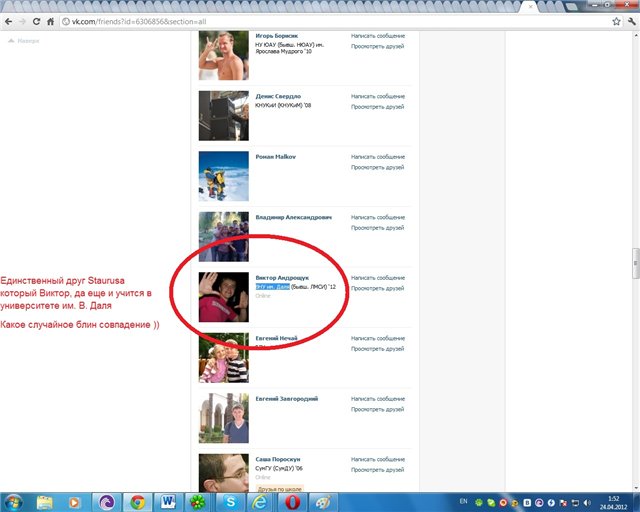The image size is (640, 512).
Task: Open Skype from the taskbar
Action: [x=230, y=502]
